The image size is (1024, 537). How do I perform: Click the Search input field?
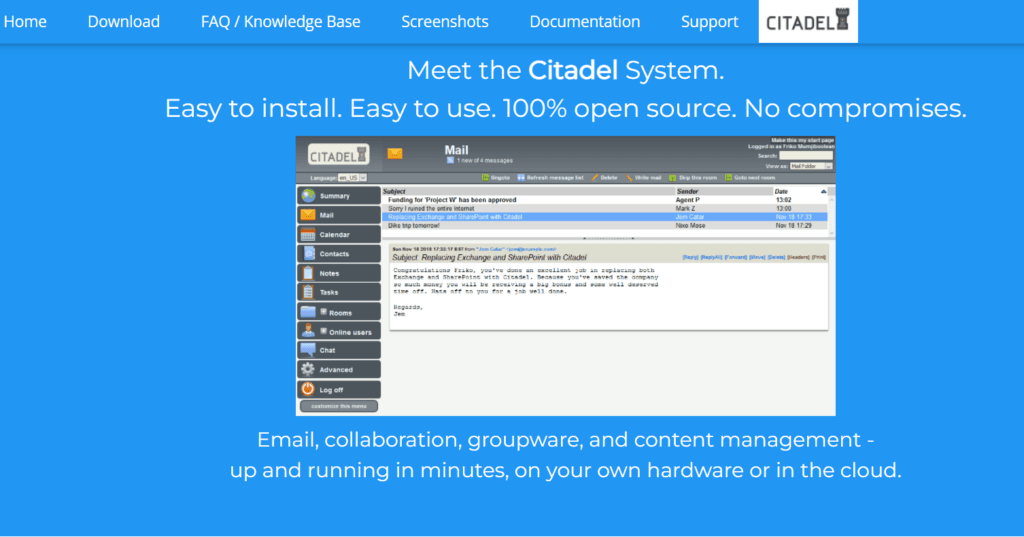pyautogui.click(x=806, y=156)
